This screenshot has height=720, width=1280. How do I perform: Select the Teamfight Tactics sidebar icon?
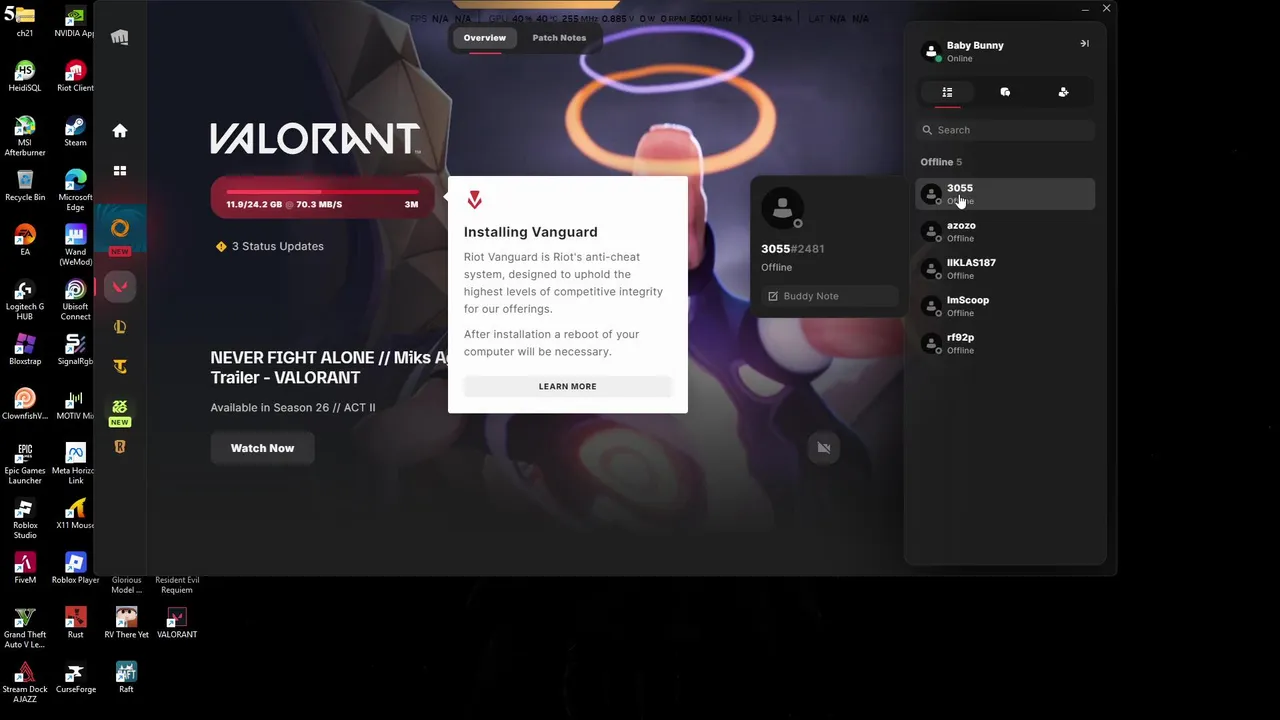point(120,367)
